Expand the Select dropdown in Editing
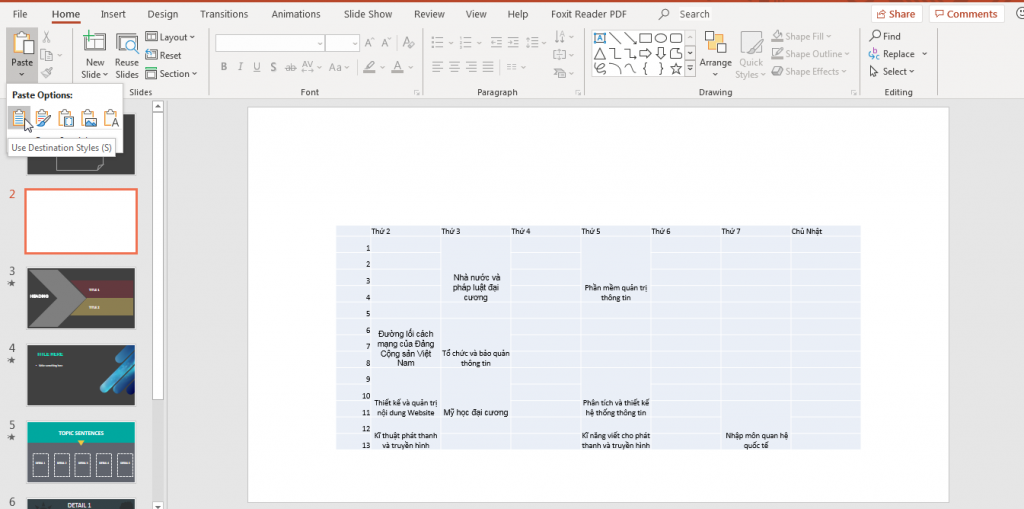Viewport: 1024px width, 509px height. (x=892, y=71)
